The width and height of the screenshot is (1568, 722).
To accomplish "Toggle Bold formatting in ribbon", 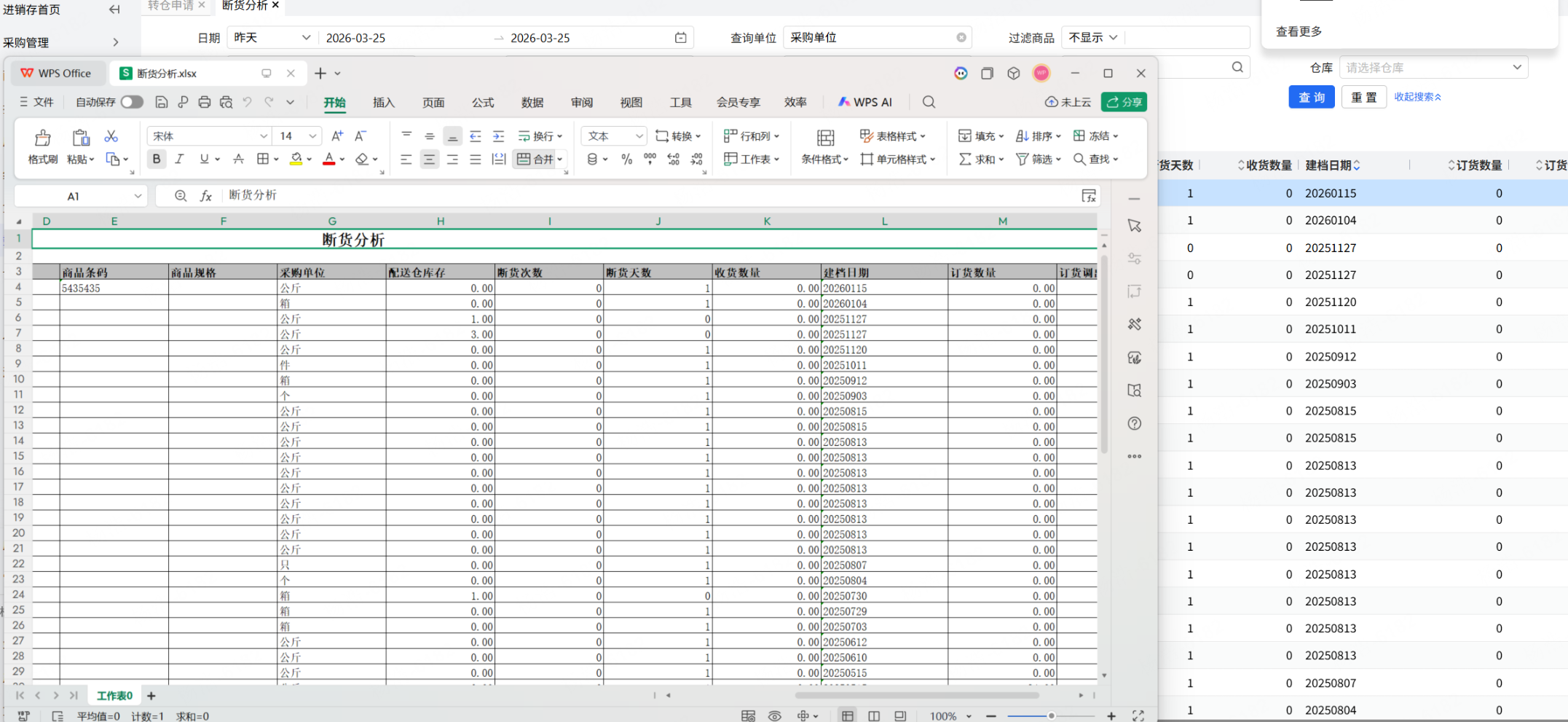I will point(156,159).
